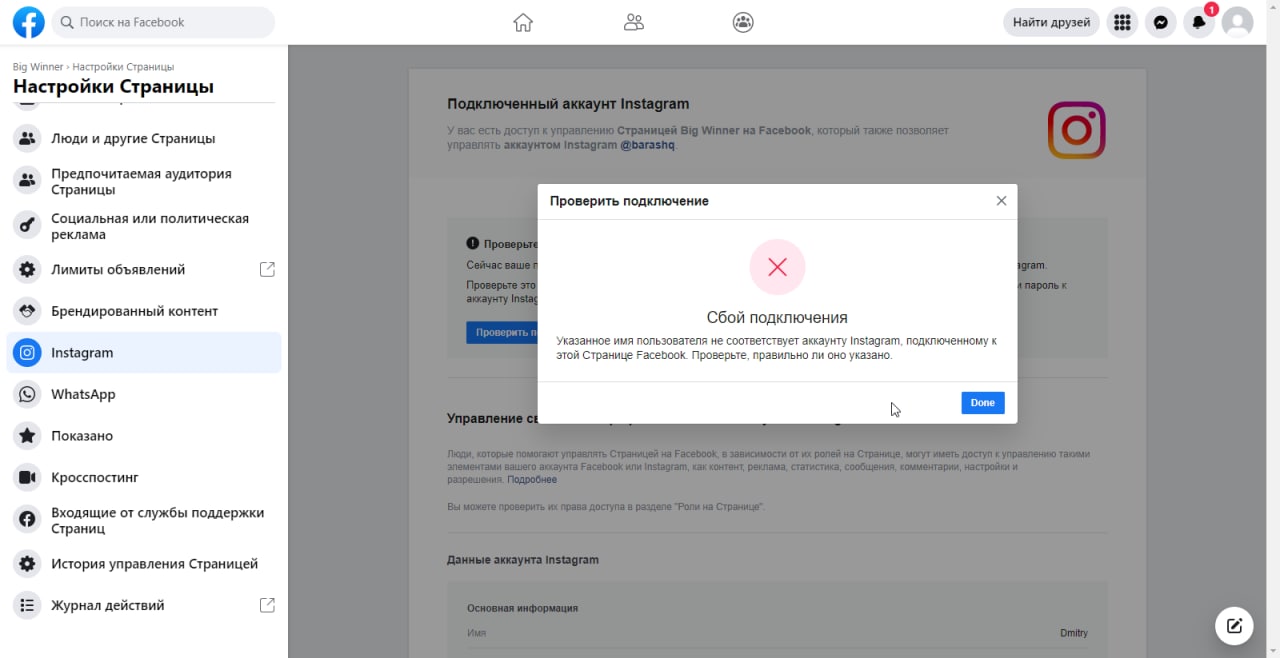Click the Facebook icon for support inbox
The image size is (1280, 658).
click(28, 520)
